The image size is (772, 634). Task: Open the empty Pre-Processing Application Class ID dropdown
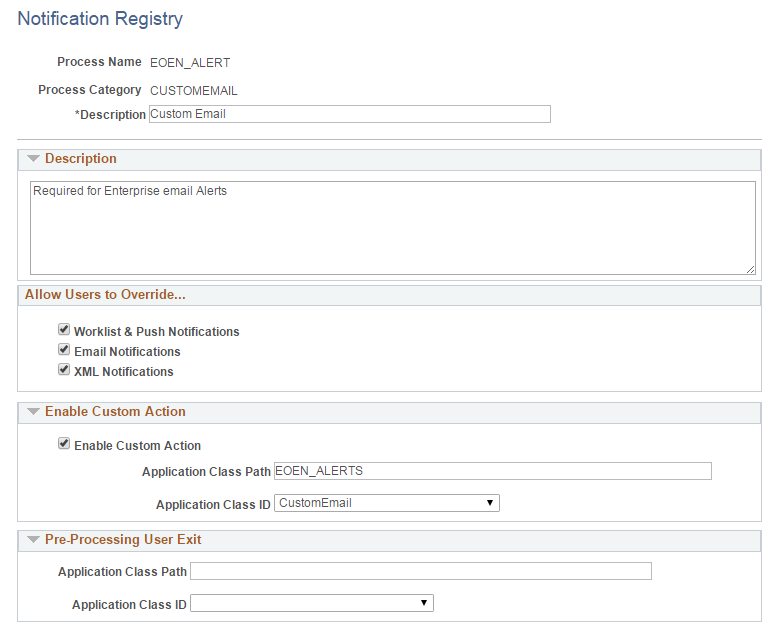tap(312, 603)
